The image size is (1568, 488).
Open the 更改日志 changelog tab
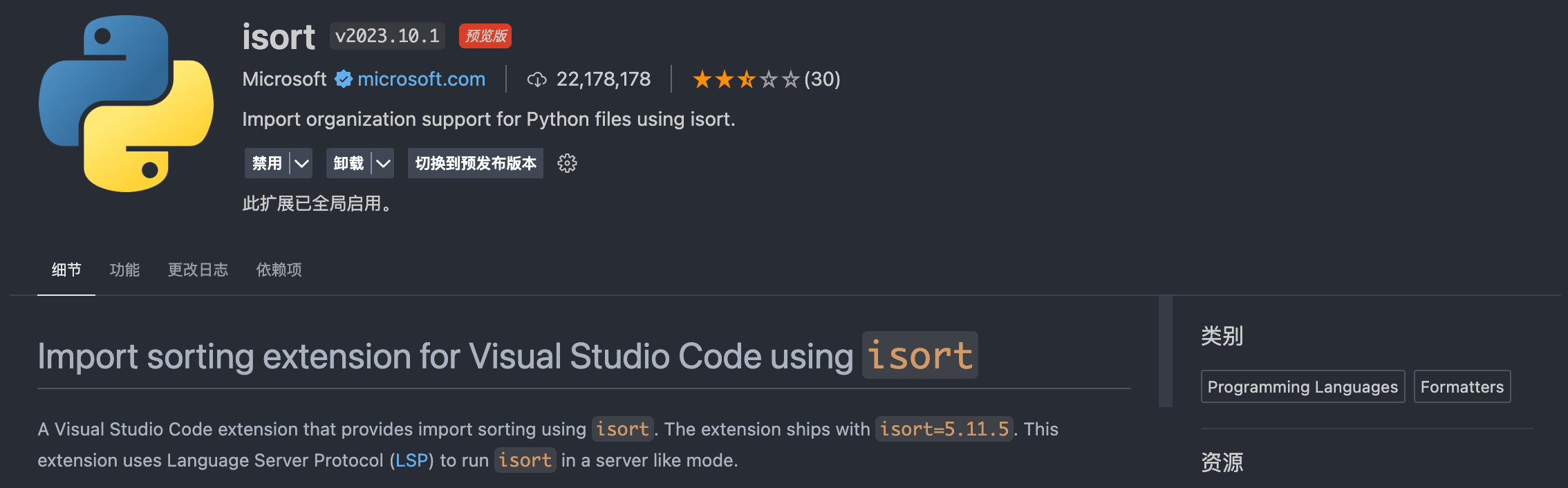198,270
